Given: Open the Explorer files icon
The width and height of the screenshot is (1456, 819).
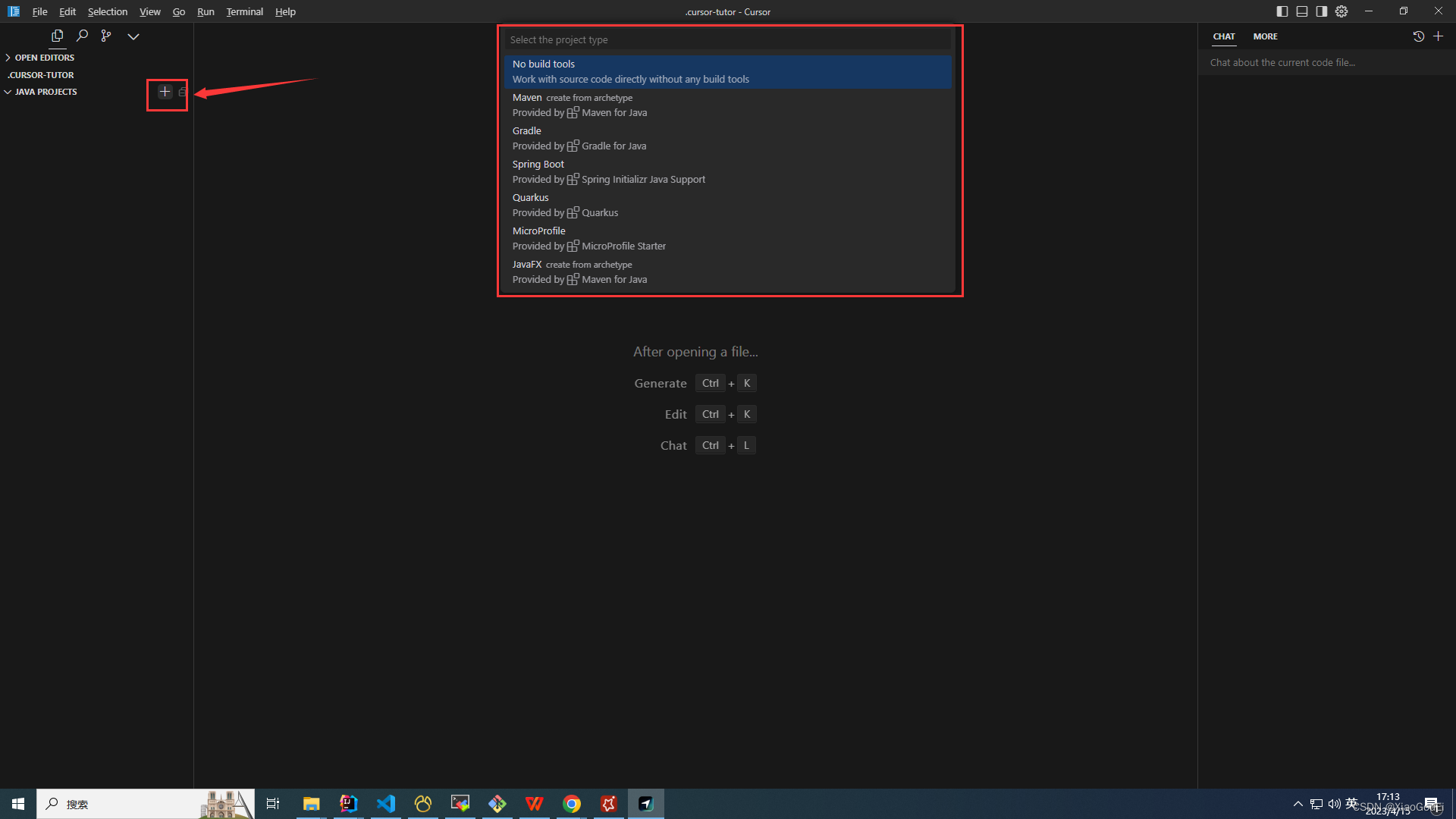Looking at the screenshot, I should point(57,36).
